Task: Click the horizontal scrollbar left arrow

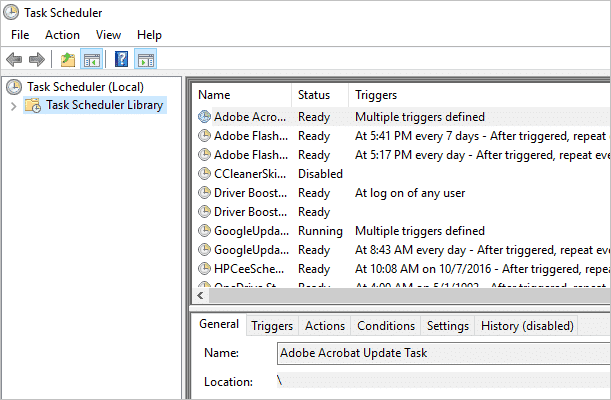Action: pyautogui.click(x=200, y=296)
